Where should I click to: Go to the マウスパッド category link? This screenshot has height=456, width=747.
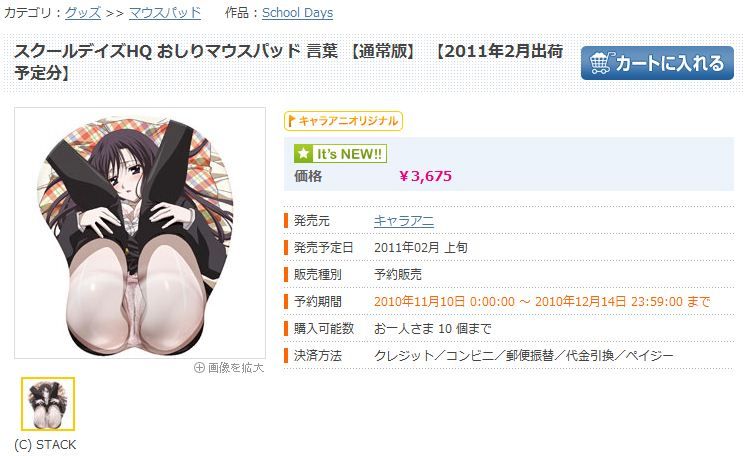pyautogui.click(x=165, y=12)
